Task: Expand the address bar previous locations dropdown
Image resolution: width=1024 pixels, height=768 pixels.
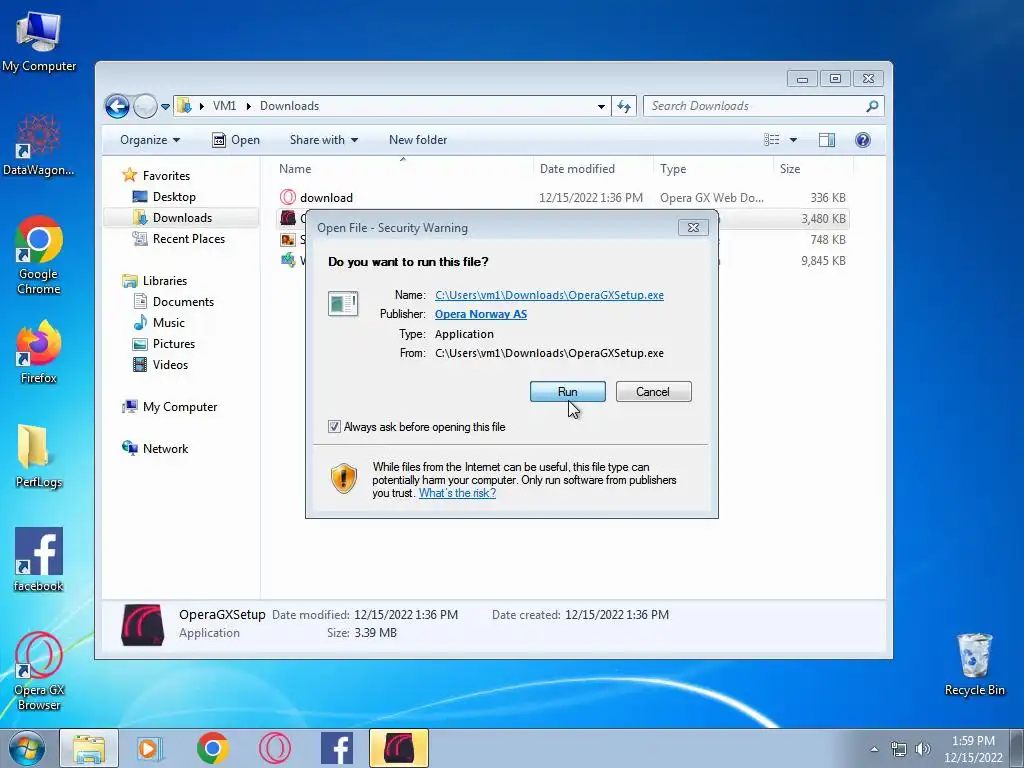Action: point(601,106)
